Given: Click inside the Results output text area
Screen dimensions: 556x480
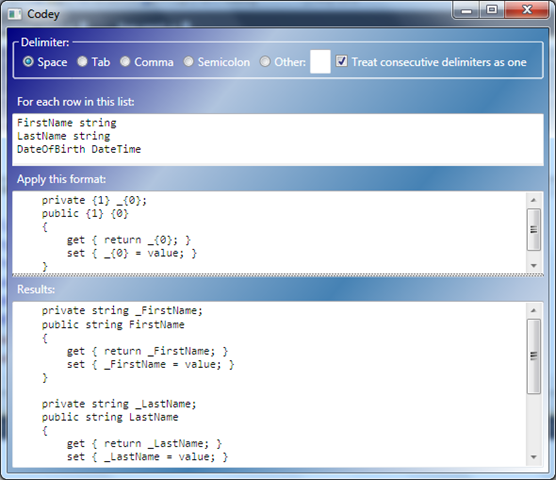Looking at the screenshot, I should click(269, 384).
